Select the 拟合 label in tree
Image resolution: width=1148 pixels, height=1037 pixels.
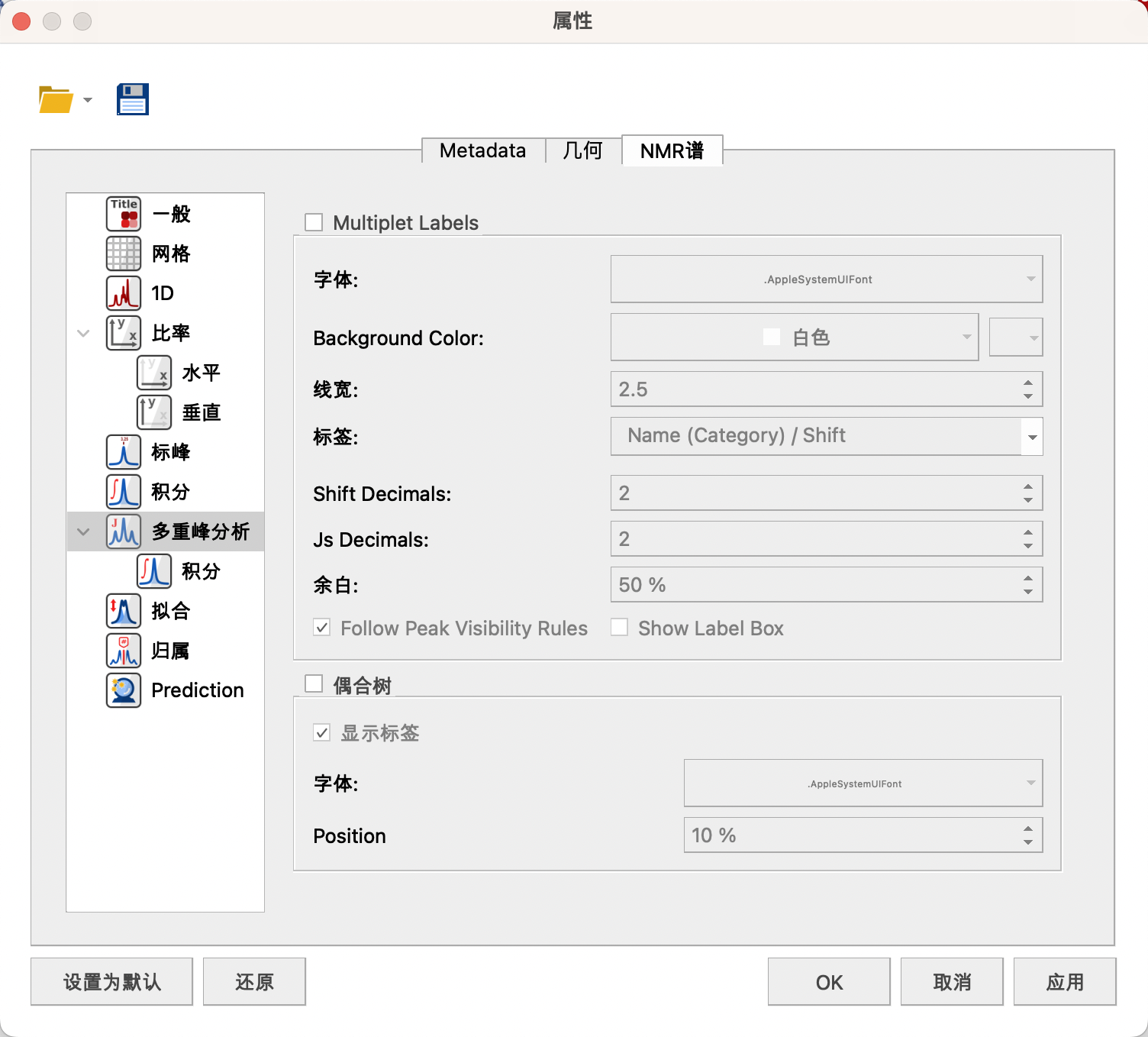[x=171, y=611]
